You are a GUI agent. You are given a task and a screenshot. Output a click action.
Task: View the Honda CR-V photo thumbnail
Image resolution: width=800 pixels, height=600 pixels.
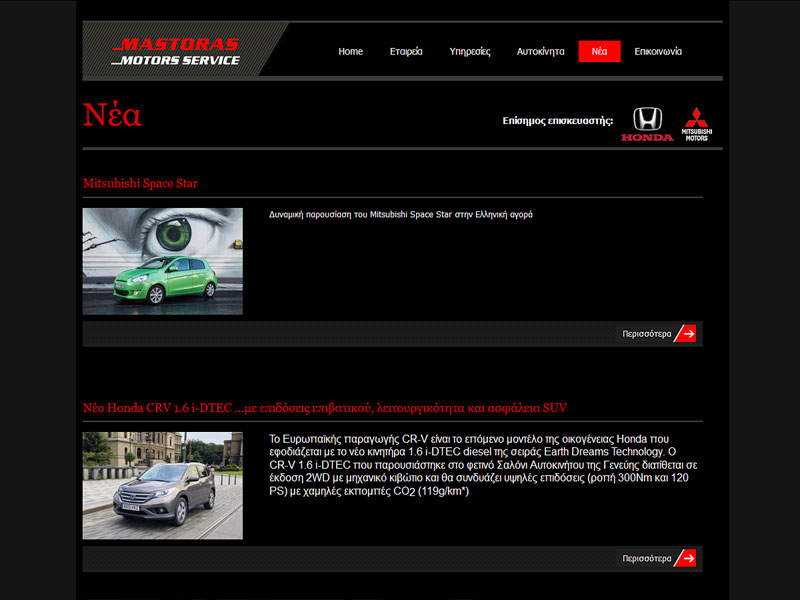[163, 486]
